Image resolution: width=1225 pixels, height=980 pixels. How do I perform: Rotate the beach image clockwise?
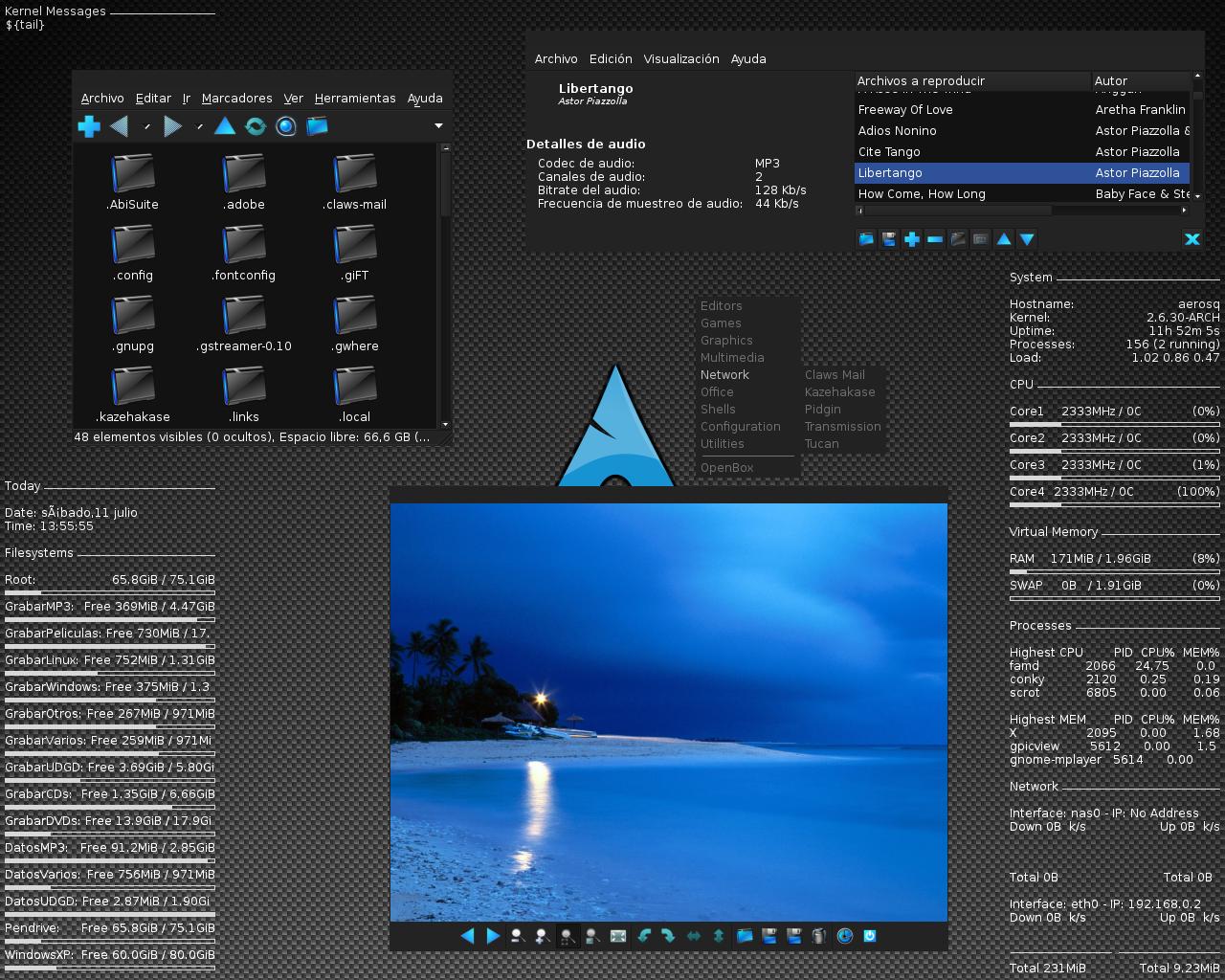pyautogui.click(x=668, y=935)
